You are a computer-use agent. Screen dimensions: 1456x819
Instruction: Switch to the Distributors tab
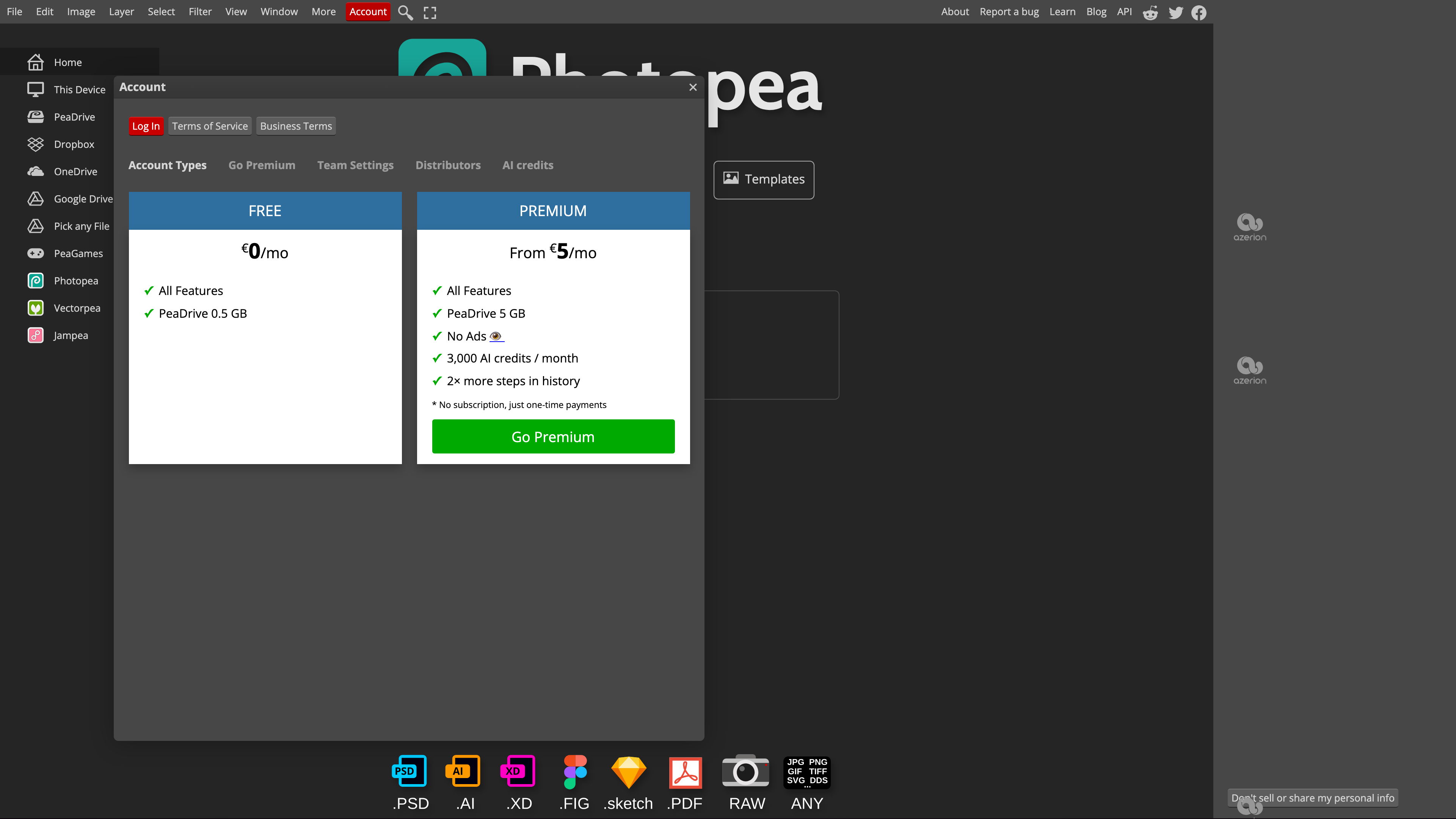[448, 166]
